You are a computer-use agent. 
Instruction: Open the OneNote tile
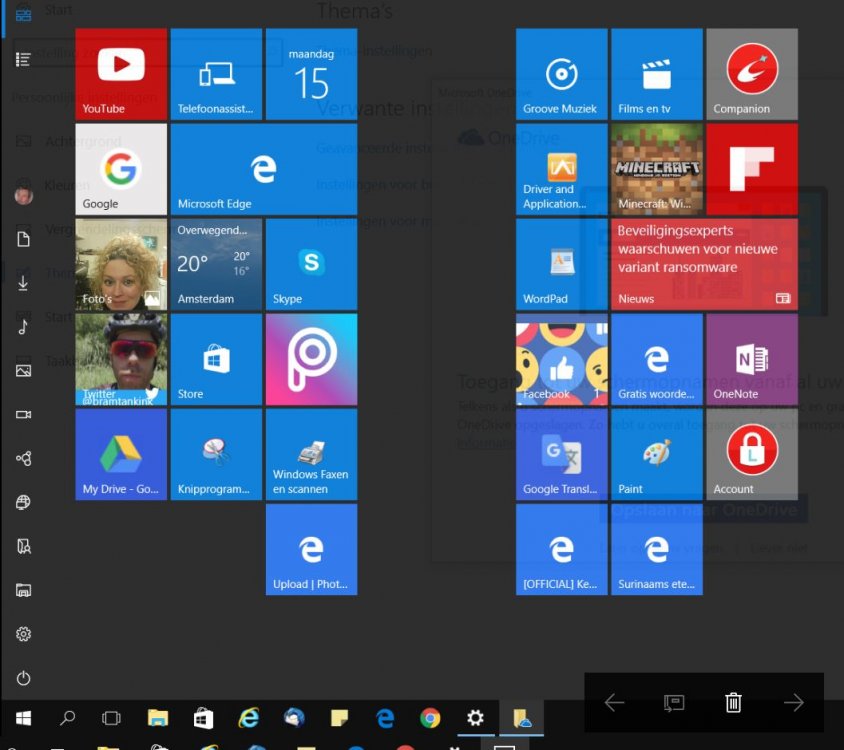click(751, 359)
